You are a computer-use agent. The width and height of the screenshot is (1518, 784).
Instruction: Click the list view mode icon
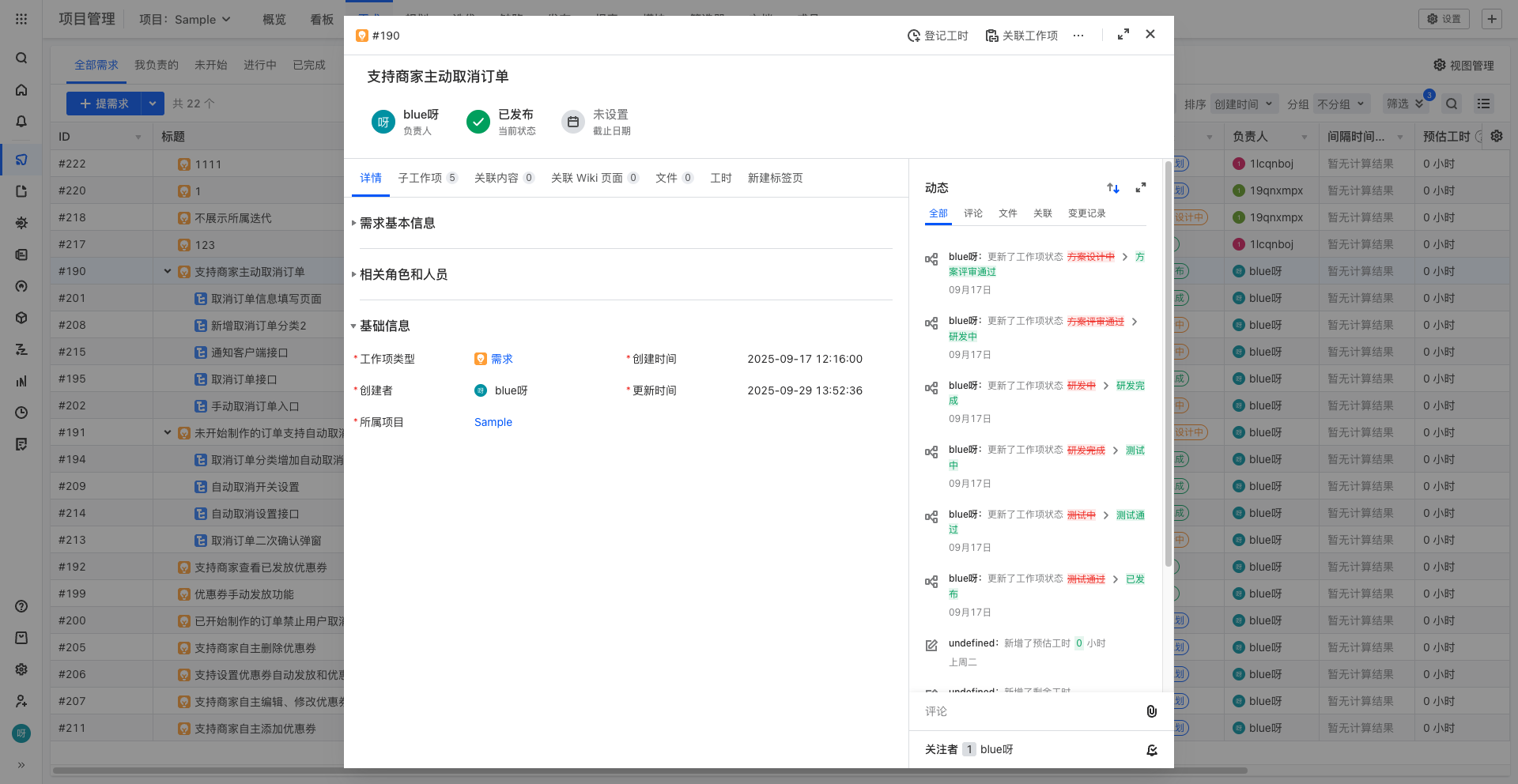click(x=1484, y=104)
